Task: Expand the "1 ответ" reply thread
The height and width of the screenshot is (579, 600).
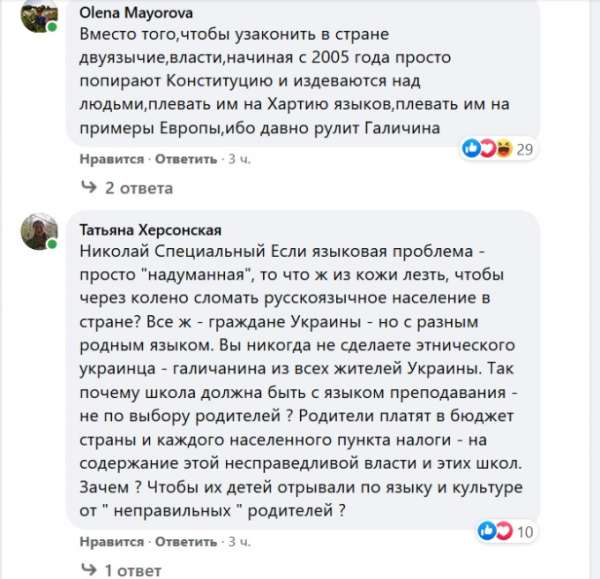Action: [x=133, y=569]
